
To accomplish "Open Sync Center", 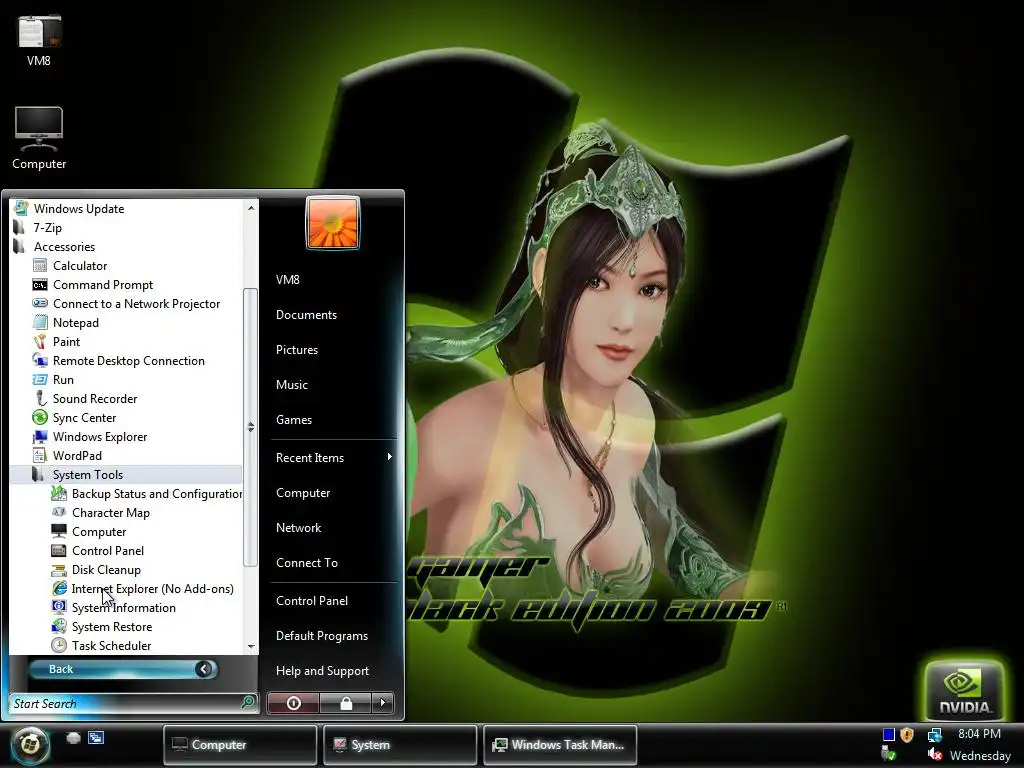I will (x=84, y=417).
